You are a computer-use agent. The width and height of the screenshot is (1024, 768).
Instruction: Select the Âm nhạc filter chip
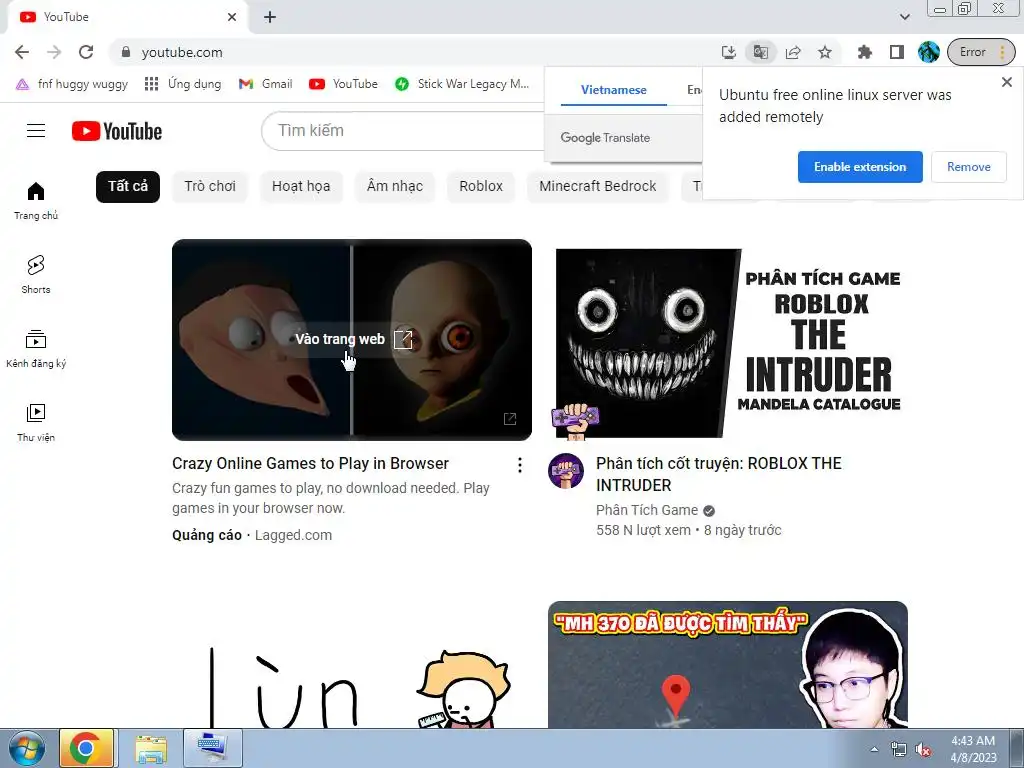pos(395,186)
